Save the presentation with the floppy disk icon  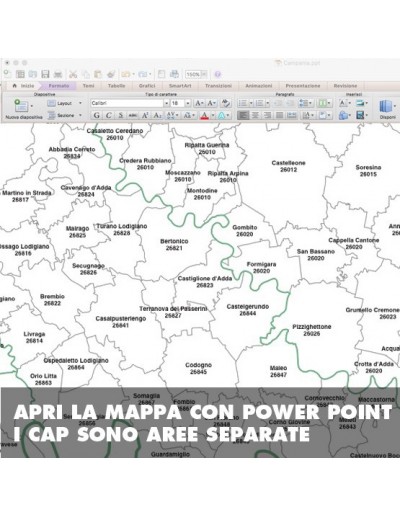45,74
